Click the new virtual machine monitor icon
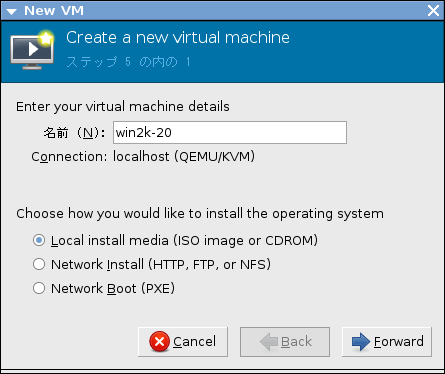This screenshot has width=445, height=374. coord(32,50)
